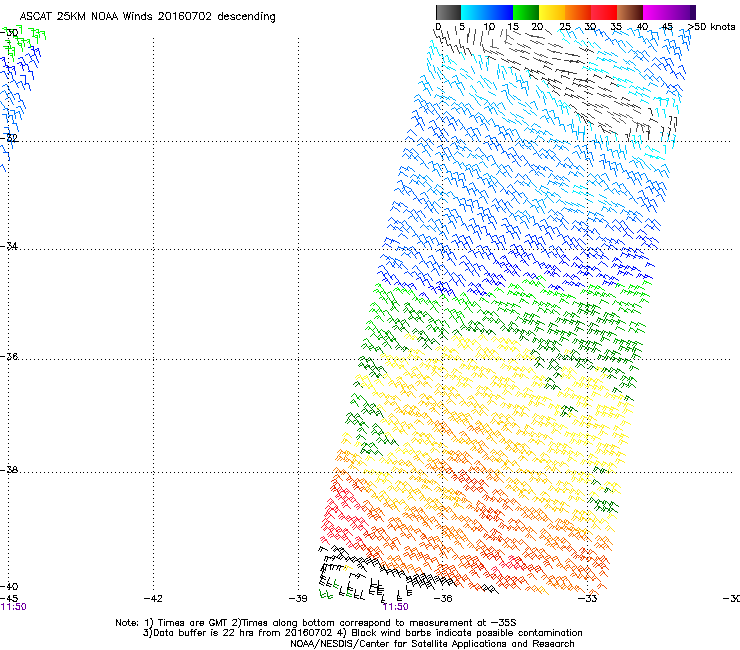Click the '-45' longitude axis label
The height and width of the screenshot is (650, 740).
point(9,599)
